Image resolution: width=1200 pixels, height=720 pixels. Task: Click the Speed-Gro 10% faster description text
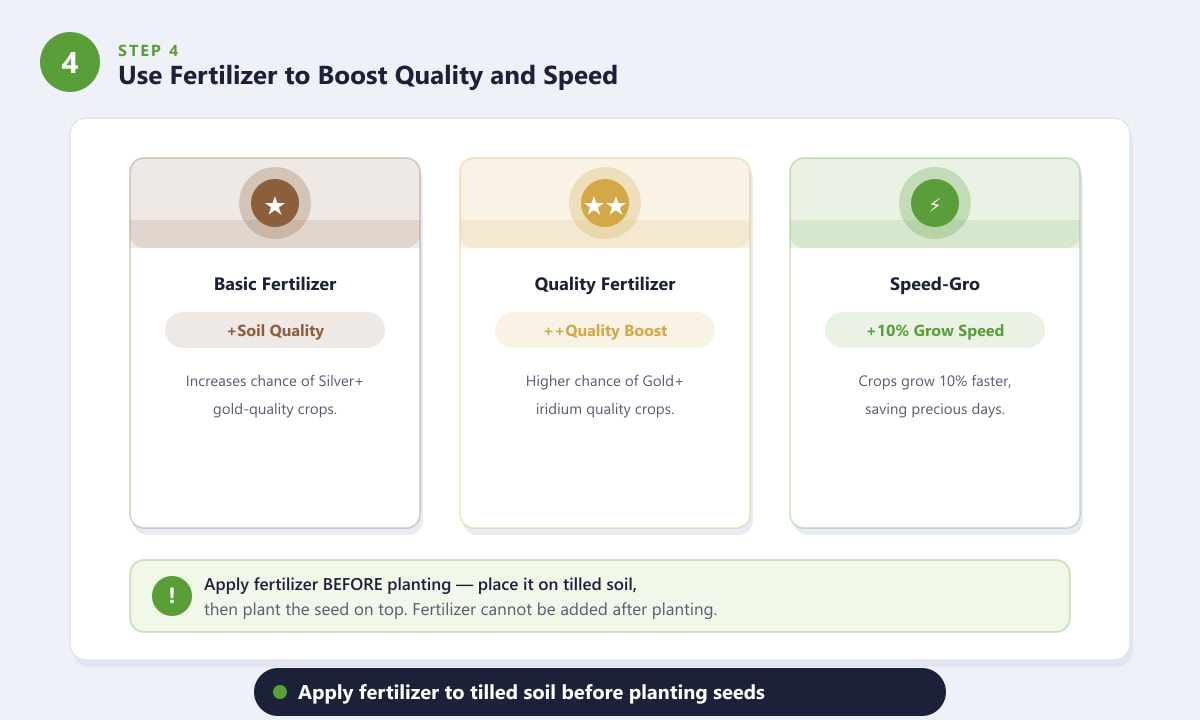[935, 395]
